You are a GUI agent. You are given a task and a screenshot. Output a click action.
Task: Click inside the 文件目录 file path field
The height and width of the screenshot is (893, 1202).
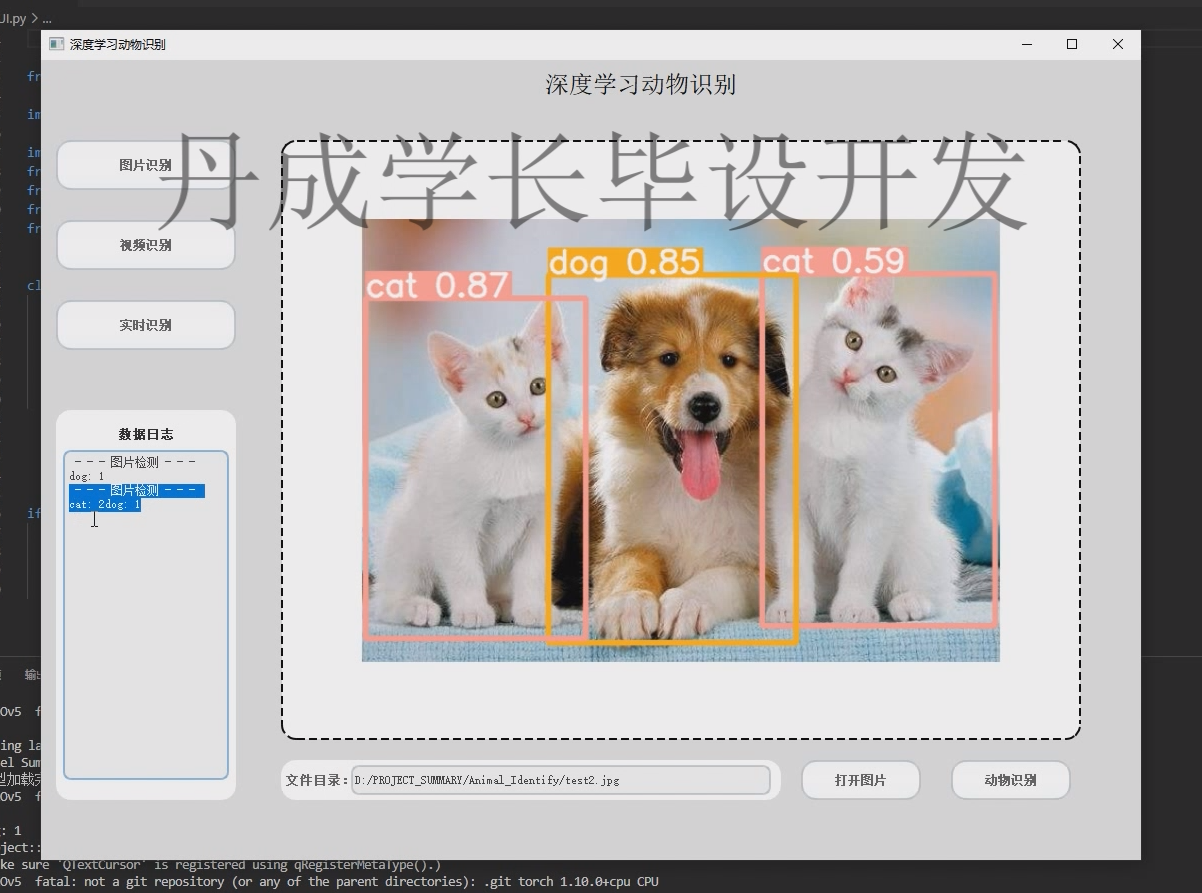point(560,780)
